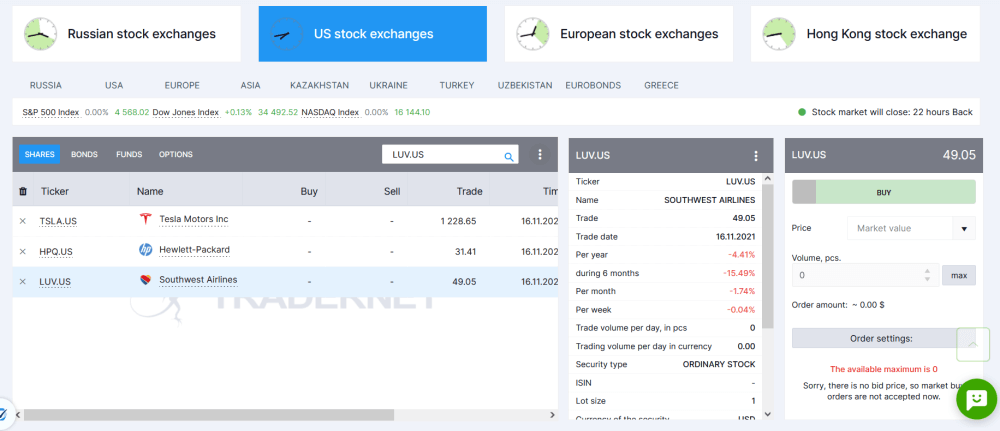Choose EUROPE in the region menu
The height and width of the screenshot is (431, 1000).
click(182, 85)
